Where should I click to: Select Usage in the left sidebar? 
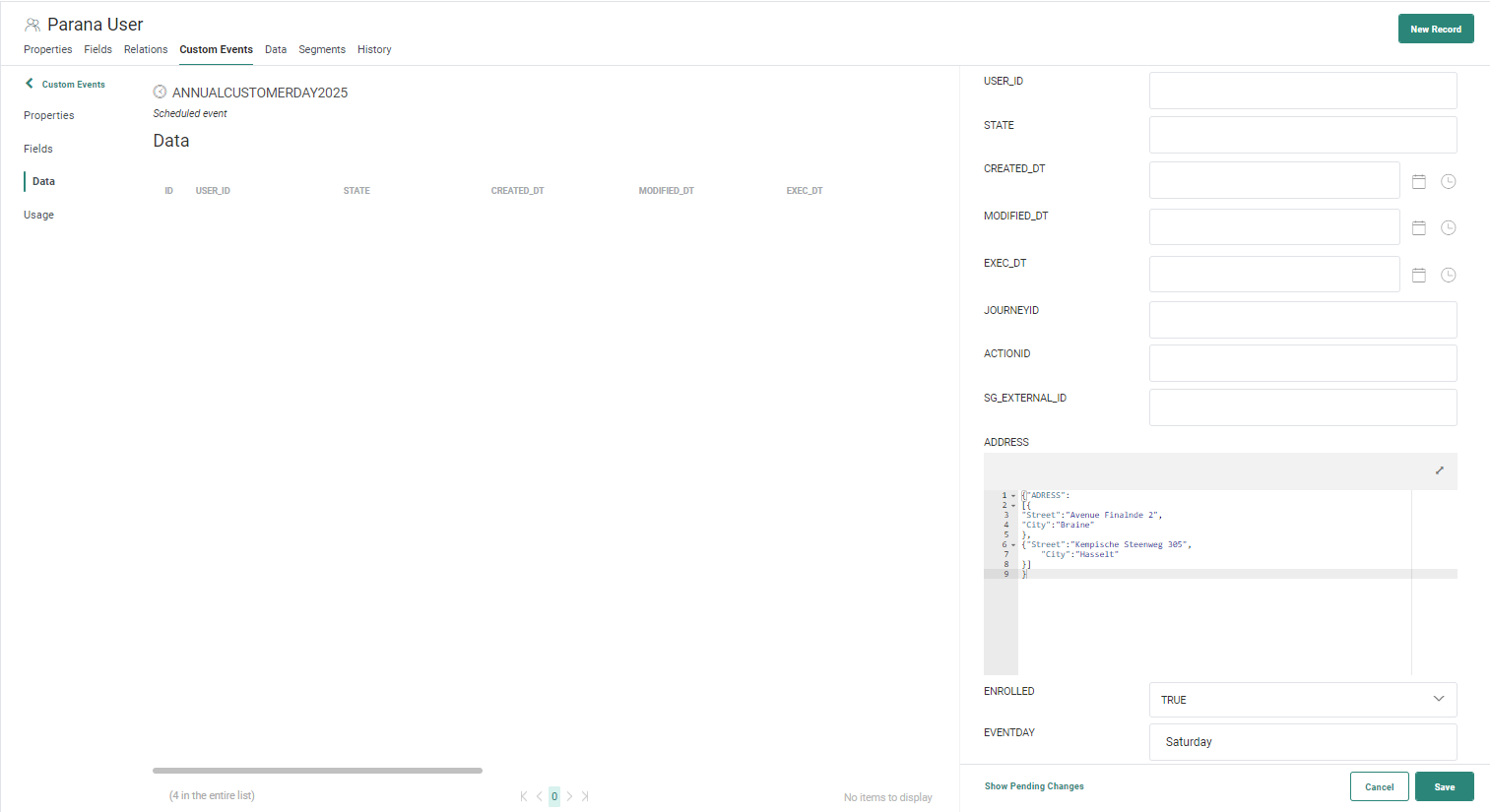pyautogui.click(x=39, y=215)
